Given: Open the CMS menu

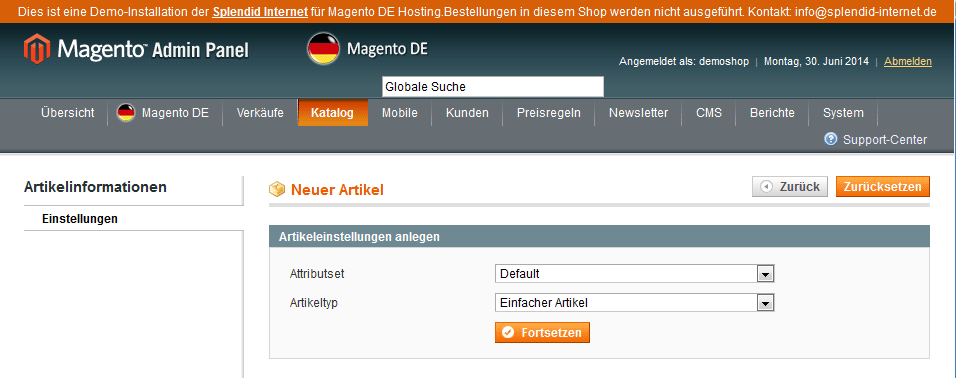Looking at the screenshot, I should click(x=709, y=113).
